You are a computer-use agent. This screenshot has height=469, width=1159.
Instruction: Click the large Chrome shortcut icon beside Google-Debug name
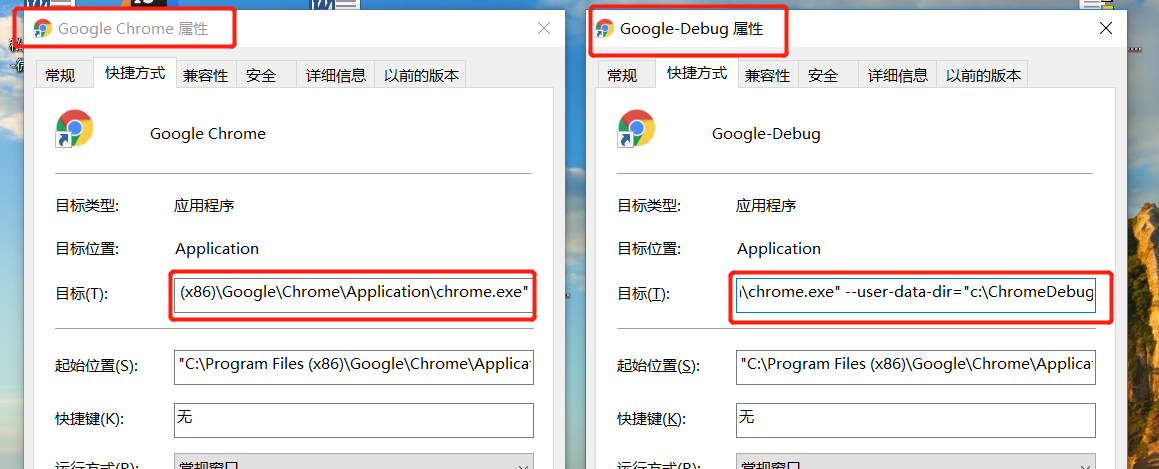click(x=636, y=129)
